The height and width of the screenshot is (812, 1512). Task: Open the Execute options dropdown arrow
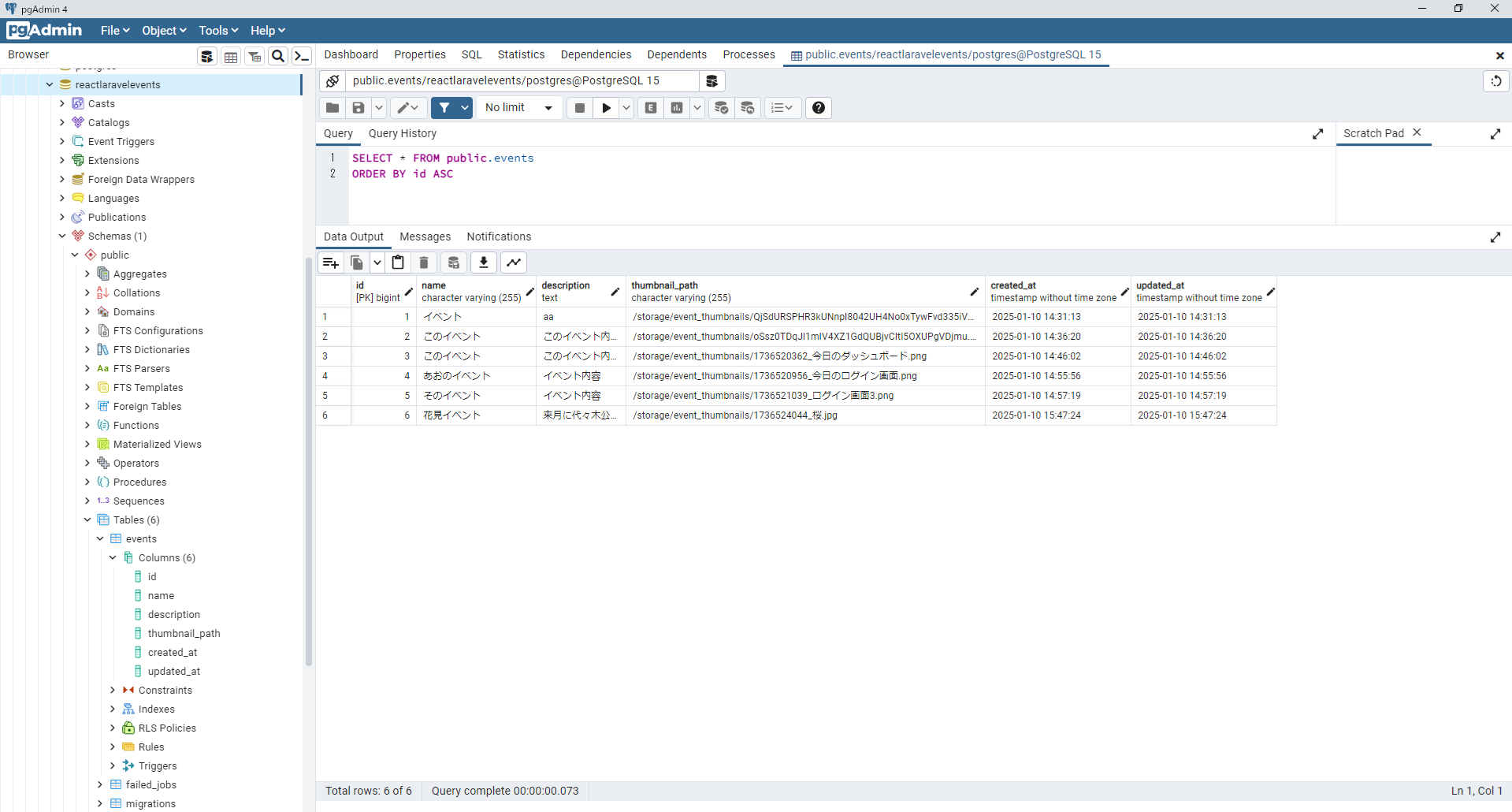[x=626, y=108]
